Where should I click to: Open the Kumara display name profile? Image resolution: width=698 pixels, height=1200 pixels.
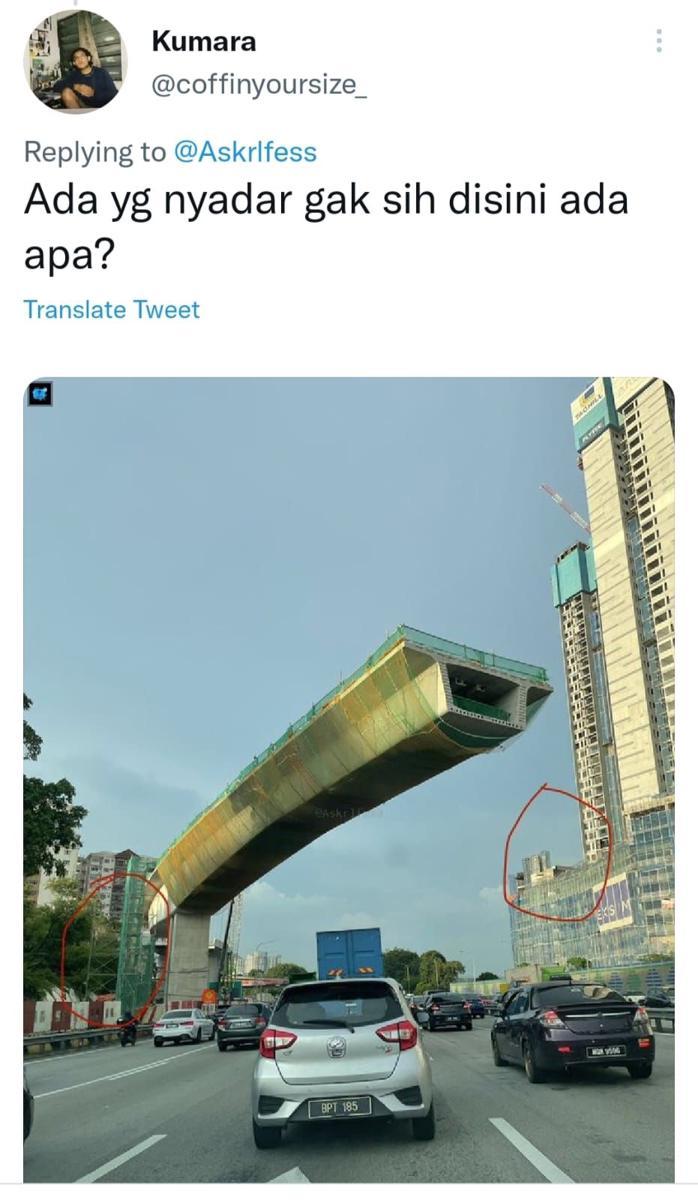tap(204, 42)
